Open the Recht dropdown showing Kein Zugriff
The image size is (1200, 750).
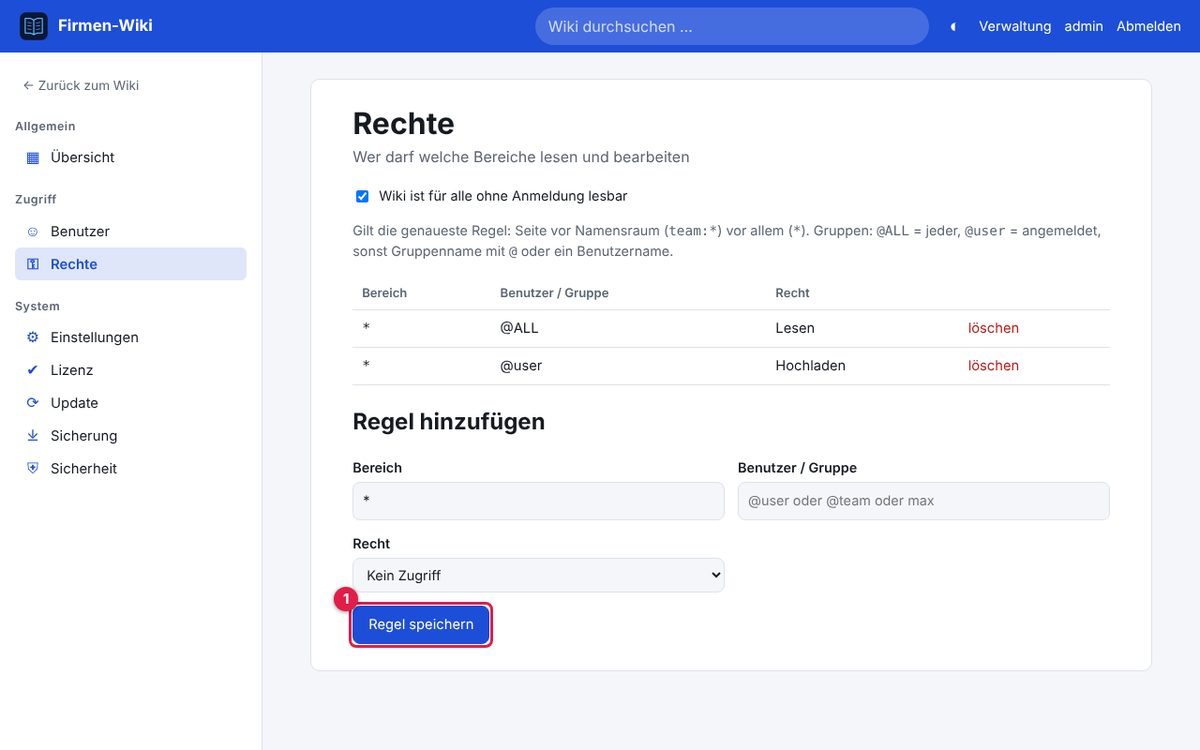(538, 576)
